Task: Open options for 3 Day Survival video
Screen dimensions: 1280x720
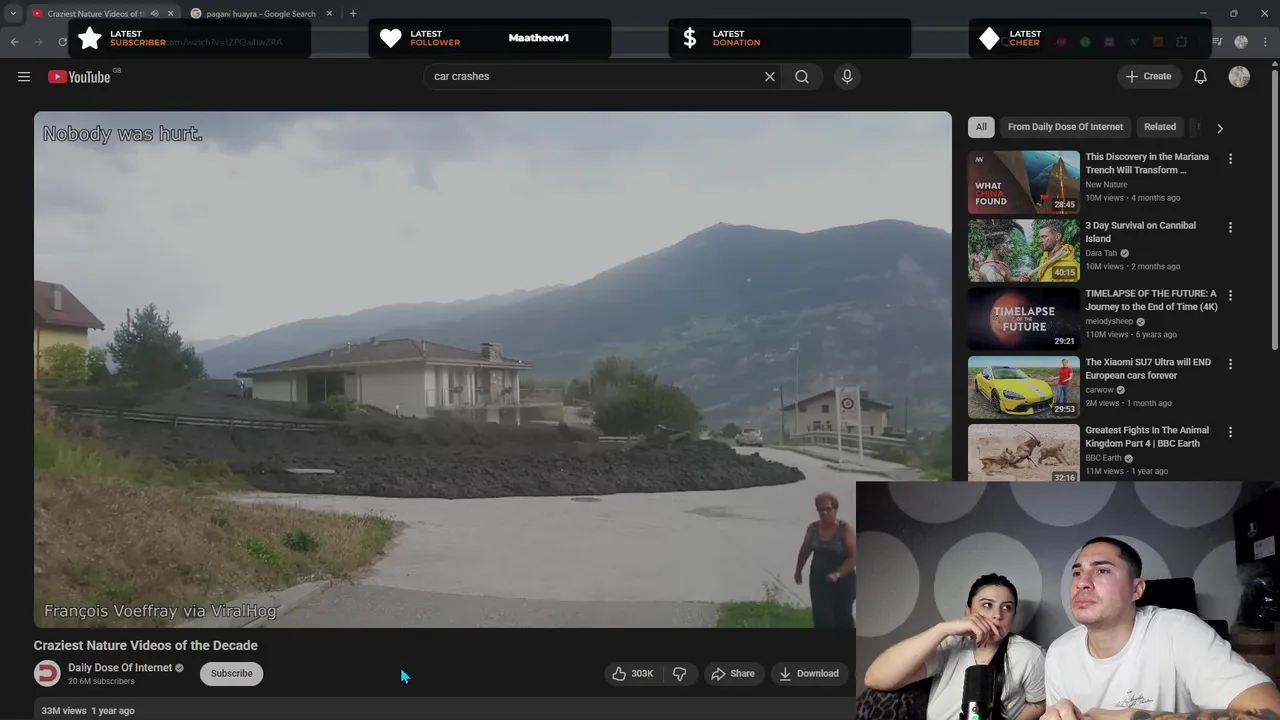Action: 1230,227
